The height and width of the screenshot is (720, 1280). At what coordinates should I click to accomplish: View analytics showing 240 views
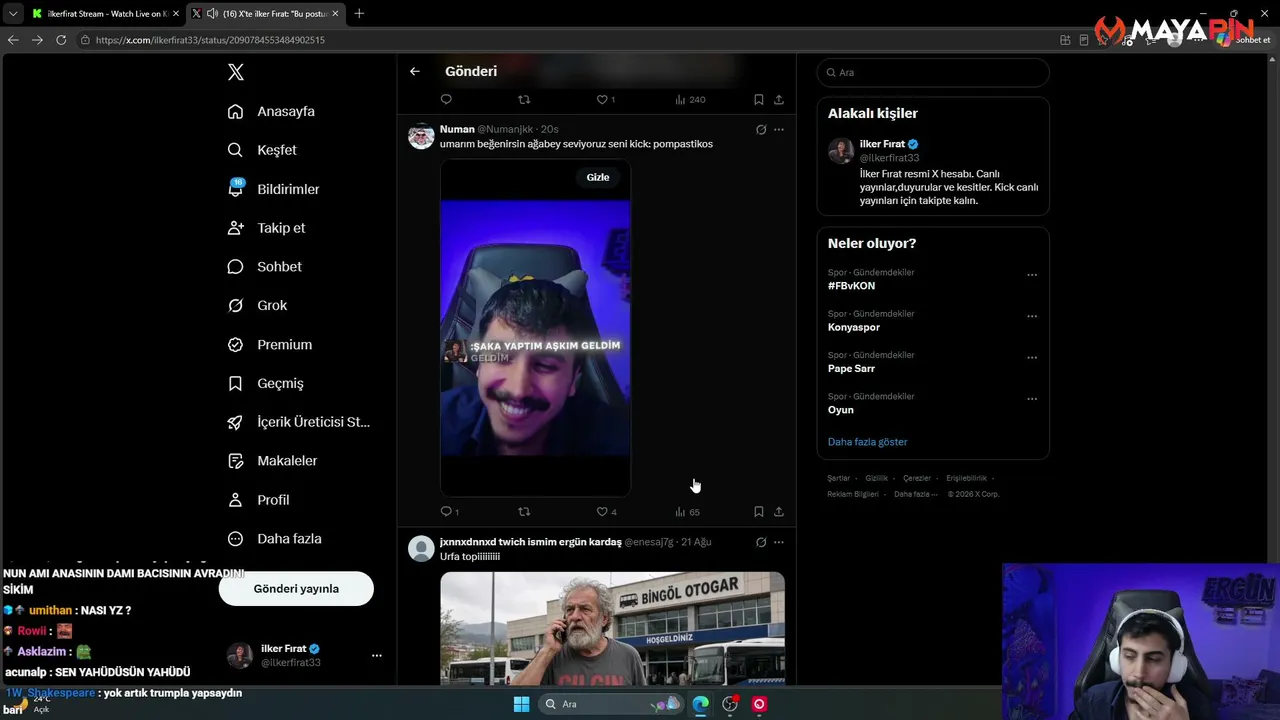(690, 99)
